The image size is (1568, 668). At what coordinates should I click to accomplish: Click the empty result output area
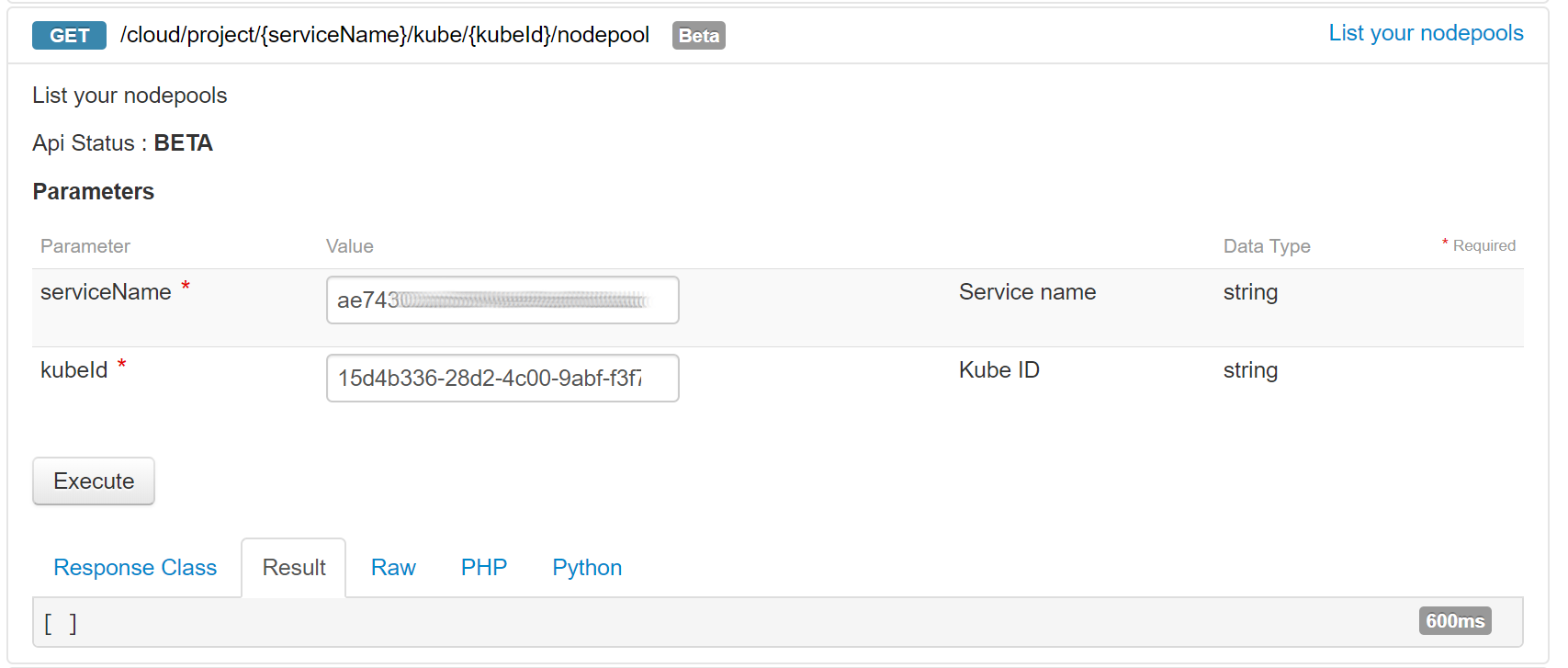pos(778,622)
